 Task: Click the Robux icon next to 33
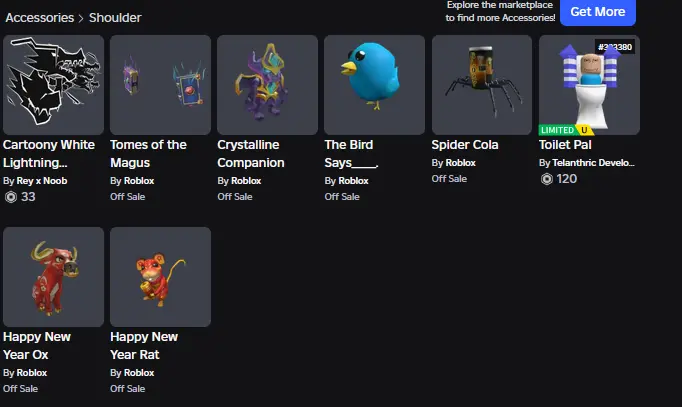pyautogui.click(x=11, y=197)
